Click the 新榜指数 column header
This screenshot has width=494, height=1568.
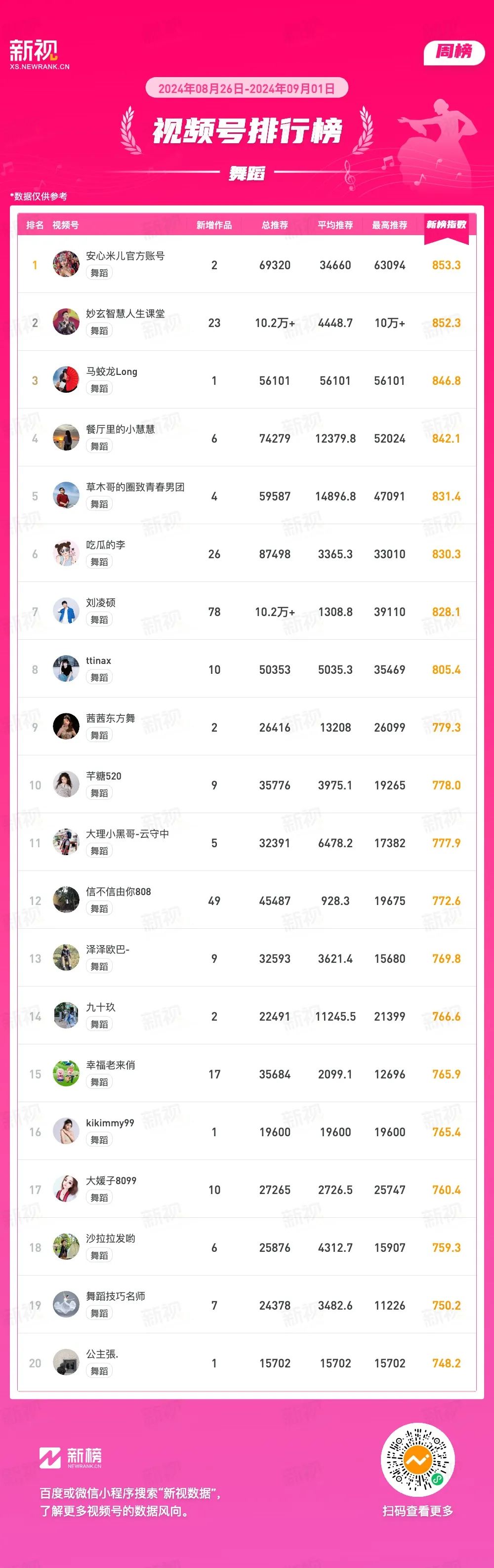click(x=446, y=225)
